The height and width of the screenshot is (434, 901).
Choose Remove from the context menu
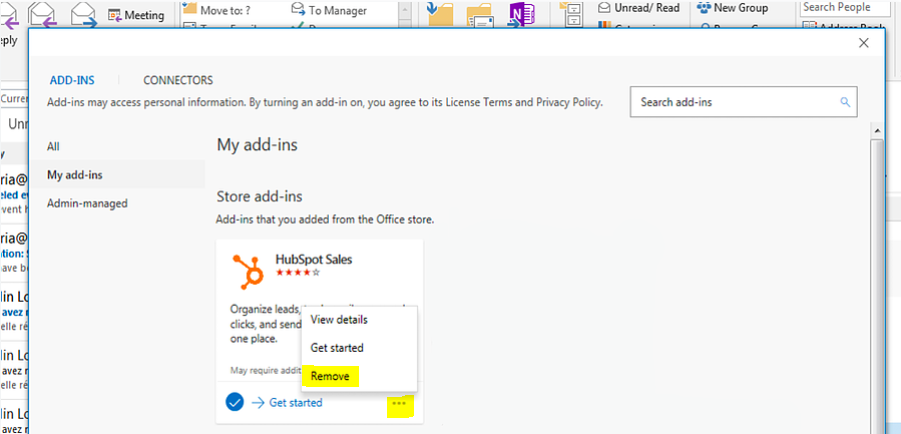(330, 377)
